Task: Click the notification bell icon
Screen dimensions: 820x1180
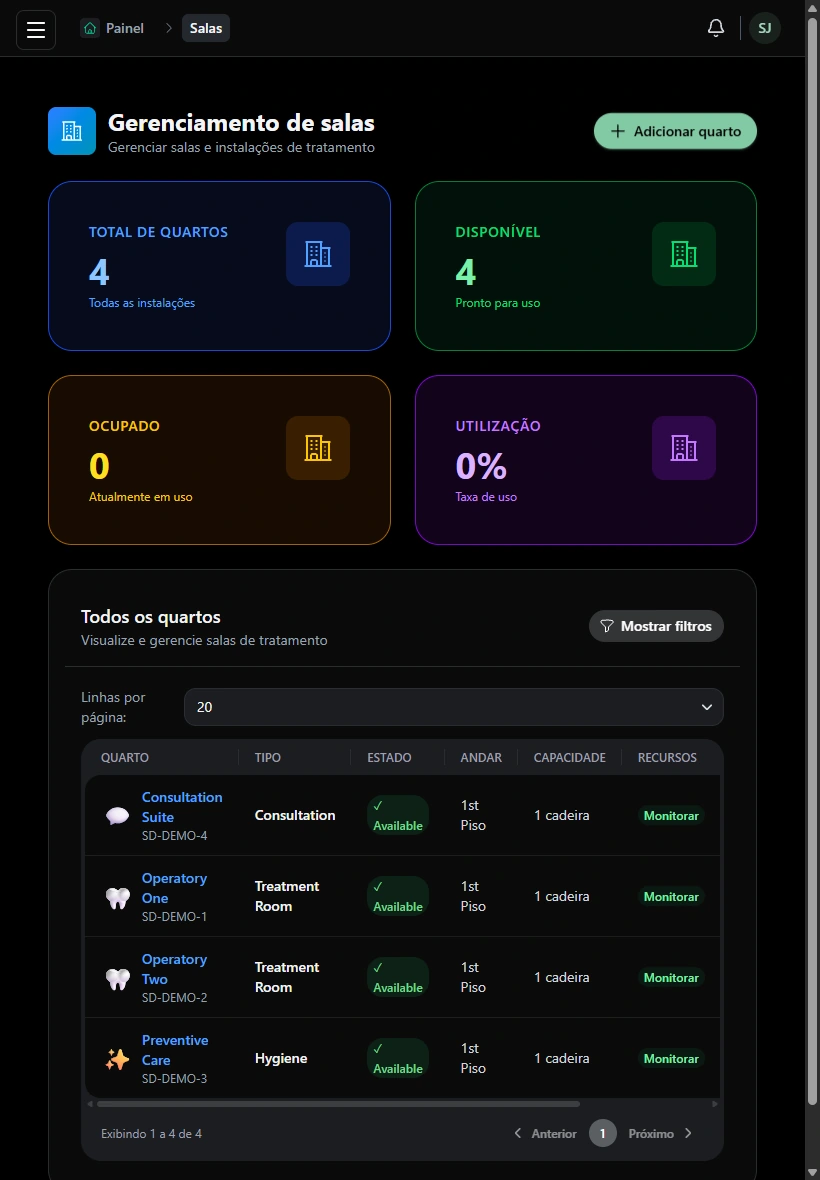Action: click(715, 28)
